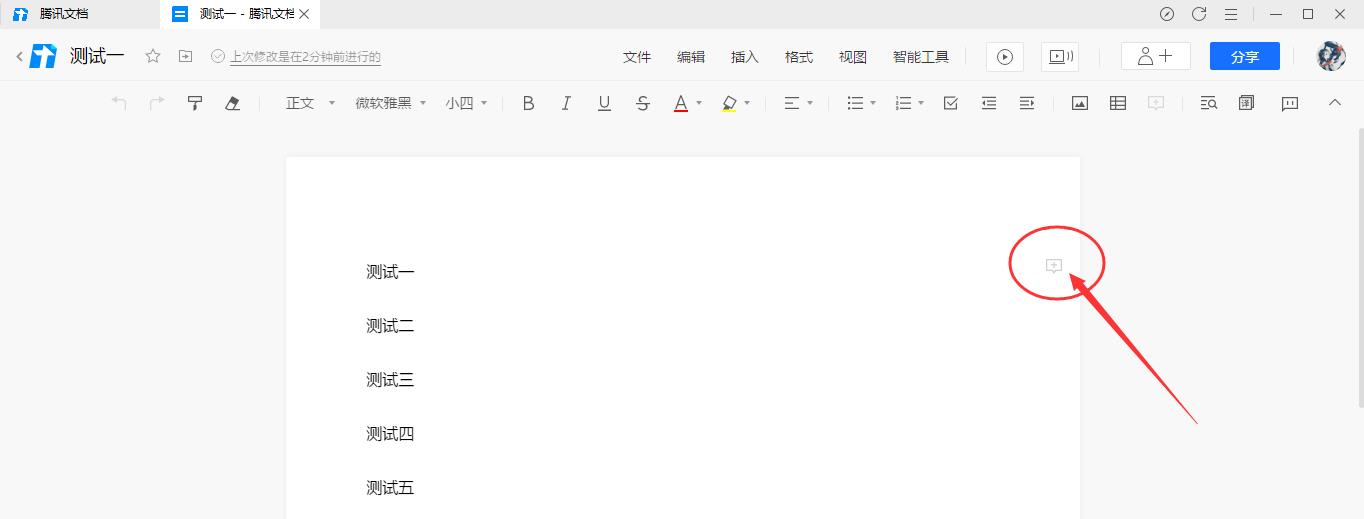Star the document 测试一
Viewport: 1364px width, 519px height.
(153, 57)
